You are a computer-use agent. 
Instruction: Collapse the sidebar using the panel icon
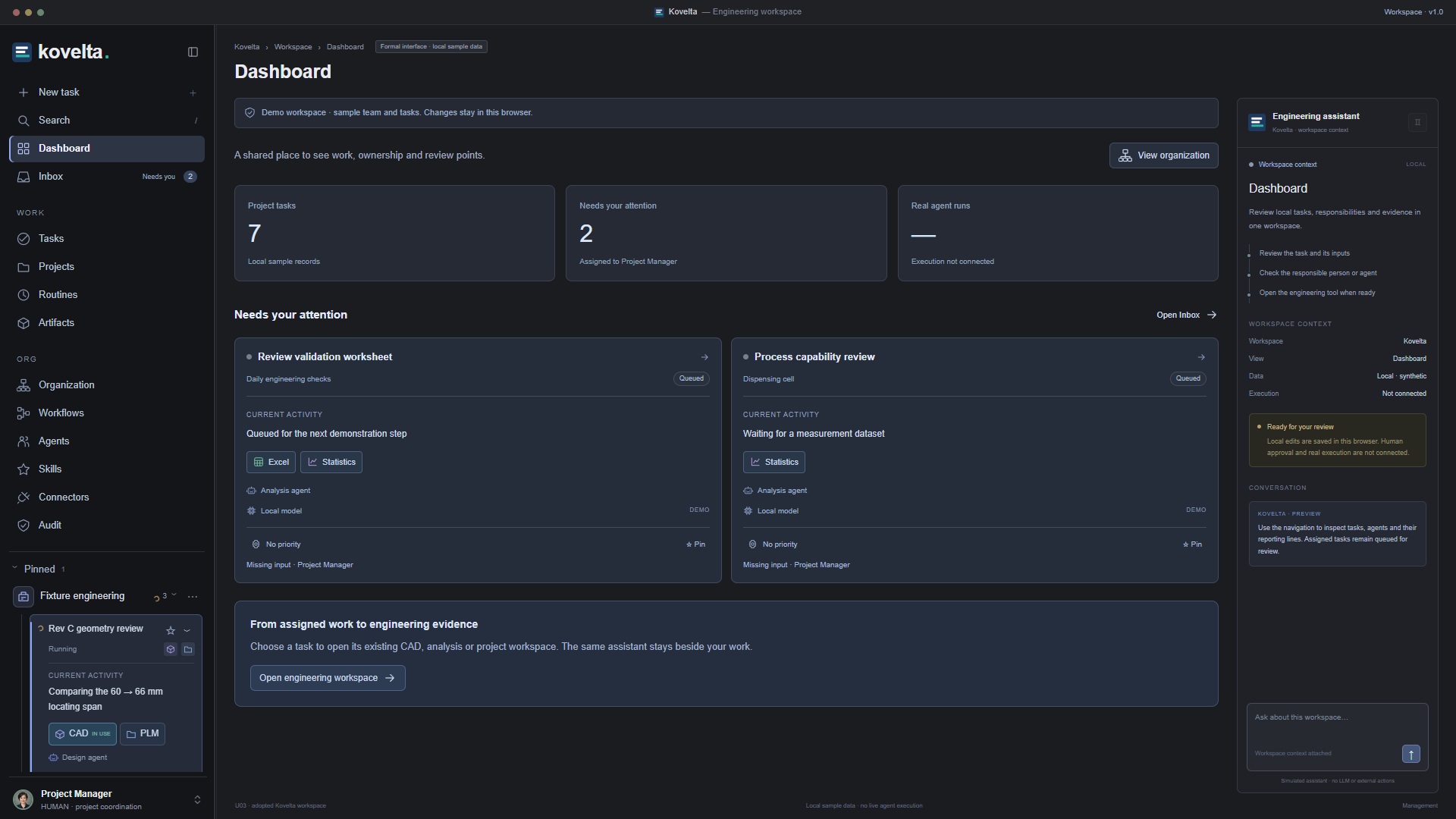(x=193, y=52)
